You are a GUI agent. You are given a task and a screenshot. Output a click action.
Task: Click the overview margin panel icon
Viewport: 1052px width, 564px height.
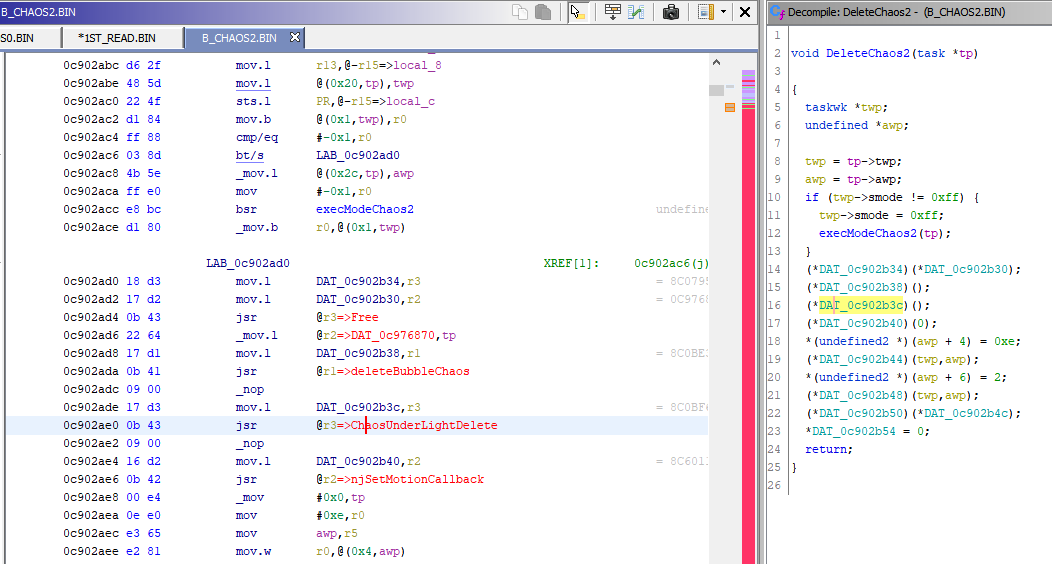tap(705, 12)
